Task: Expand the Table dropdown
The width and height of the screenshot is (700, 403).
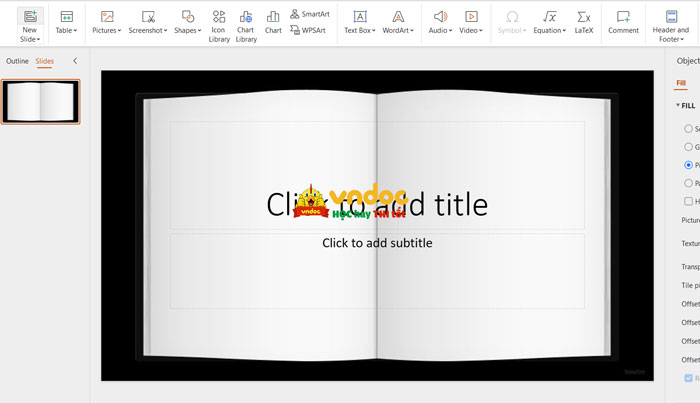Action: (x=66, y=31)
